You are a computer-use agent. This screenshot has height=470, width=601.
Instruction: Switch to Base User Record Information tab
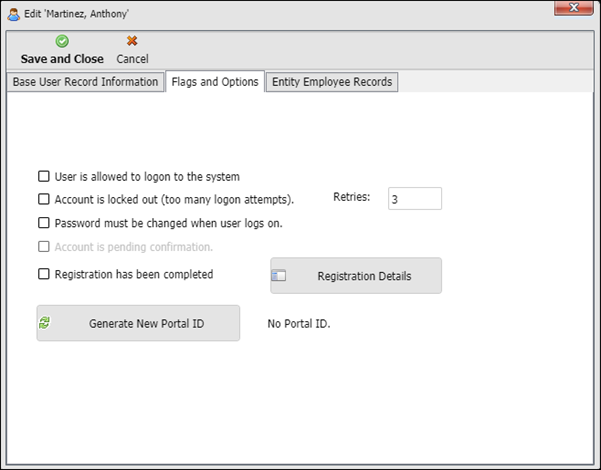(85, 82)
